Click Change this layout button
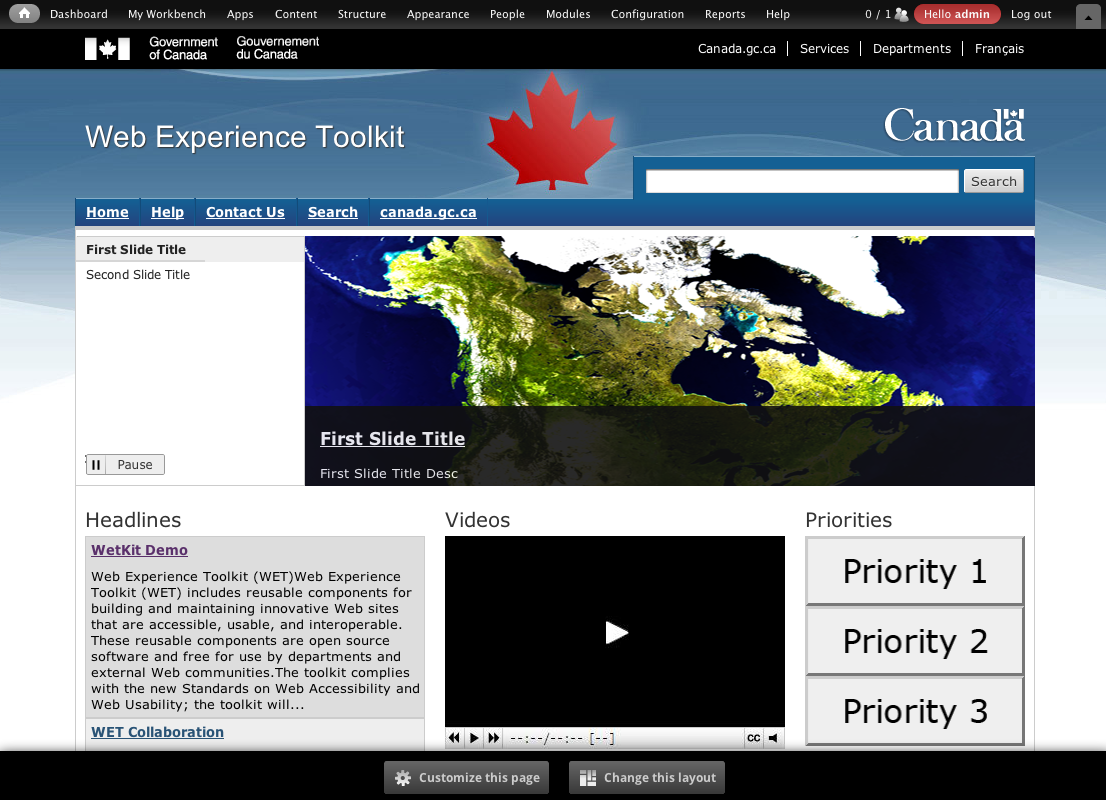This screenshot has height=800, width=1106. 647,777
